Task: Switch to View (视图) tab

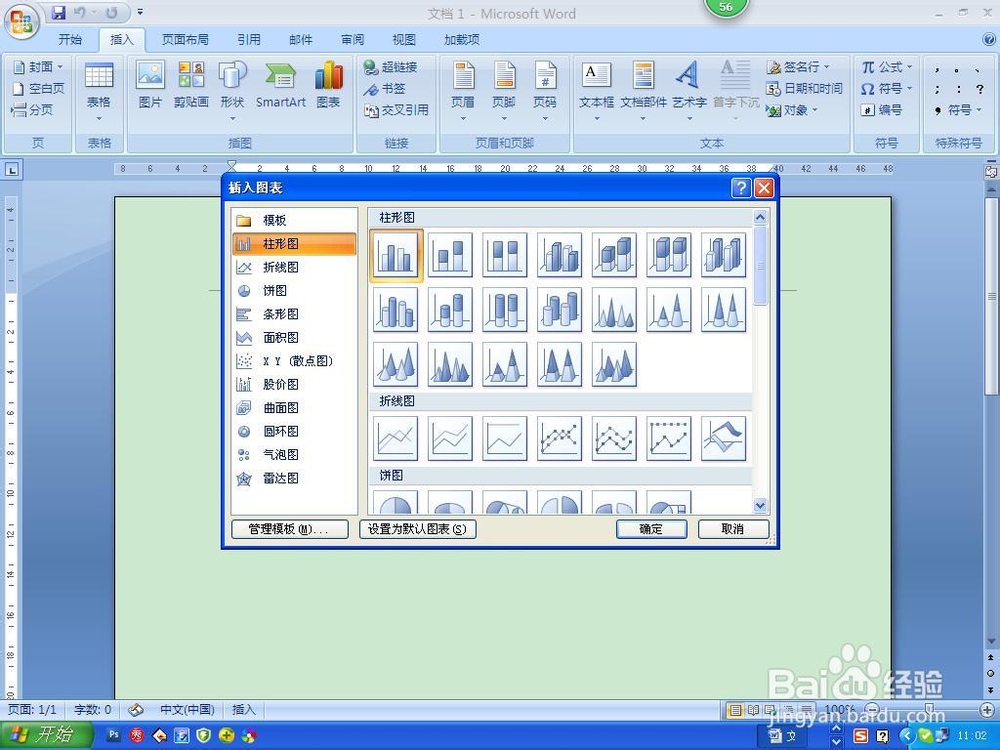Action: 404,40
